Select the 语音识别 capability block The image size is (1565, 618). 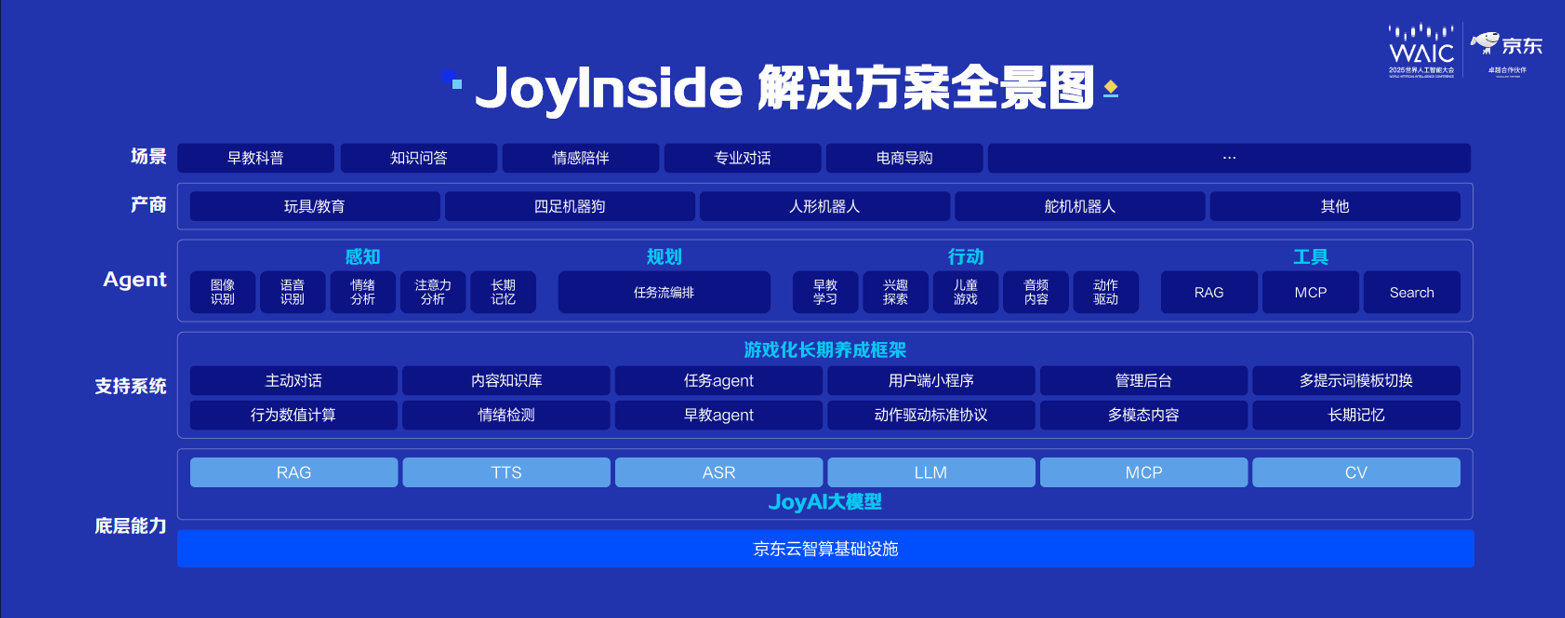click(292, 291)
